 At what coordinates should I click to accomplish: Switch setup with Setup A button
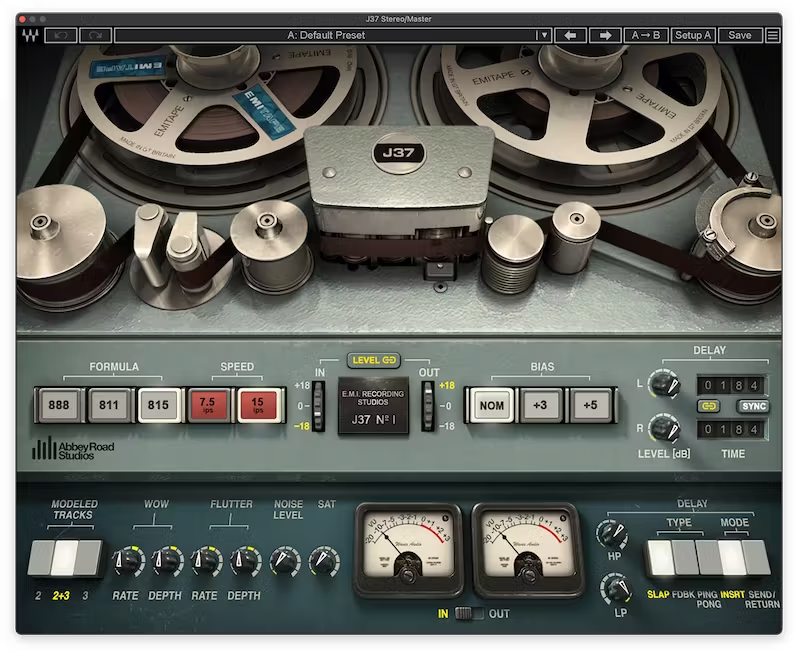pos(693,35)
